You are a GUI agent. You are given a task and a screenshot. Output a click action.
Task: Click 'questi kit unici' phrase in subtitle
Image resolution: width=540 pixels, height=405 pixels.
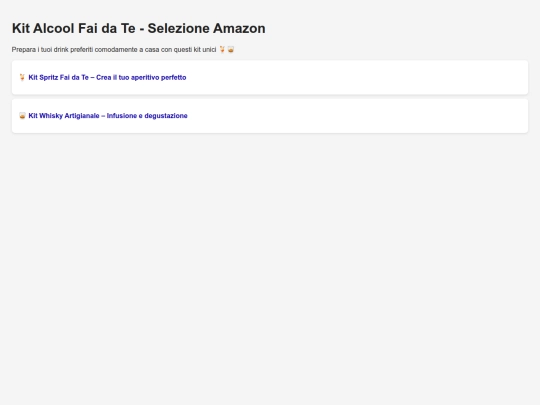tap(195, 50)
